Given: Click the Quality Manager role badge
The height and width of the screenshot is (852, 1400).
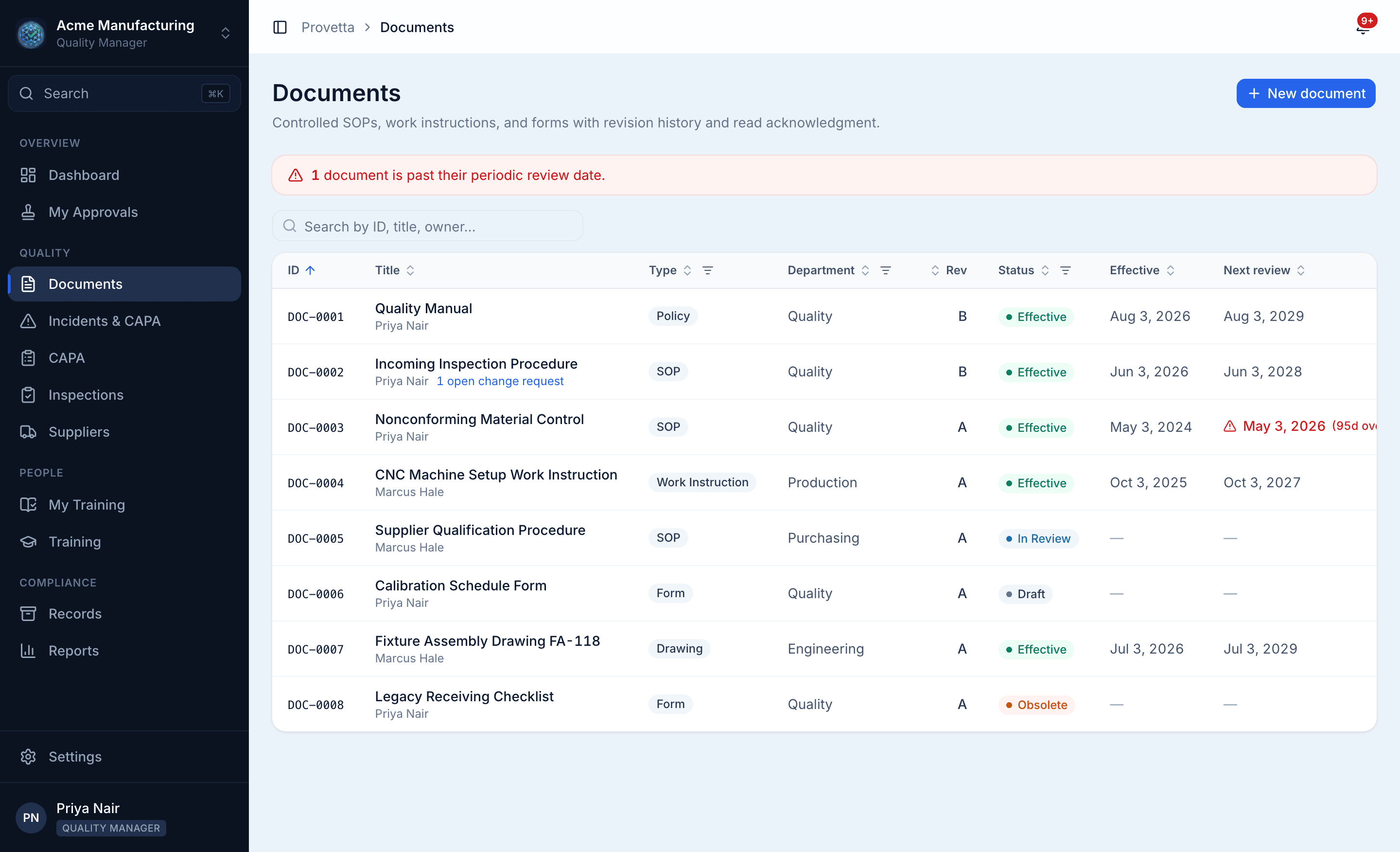Looking at the screenshot, I should [111, 828].
